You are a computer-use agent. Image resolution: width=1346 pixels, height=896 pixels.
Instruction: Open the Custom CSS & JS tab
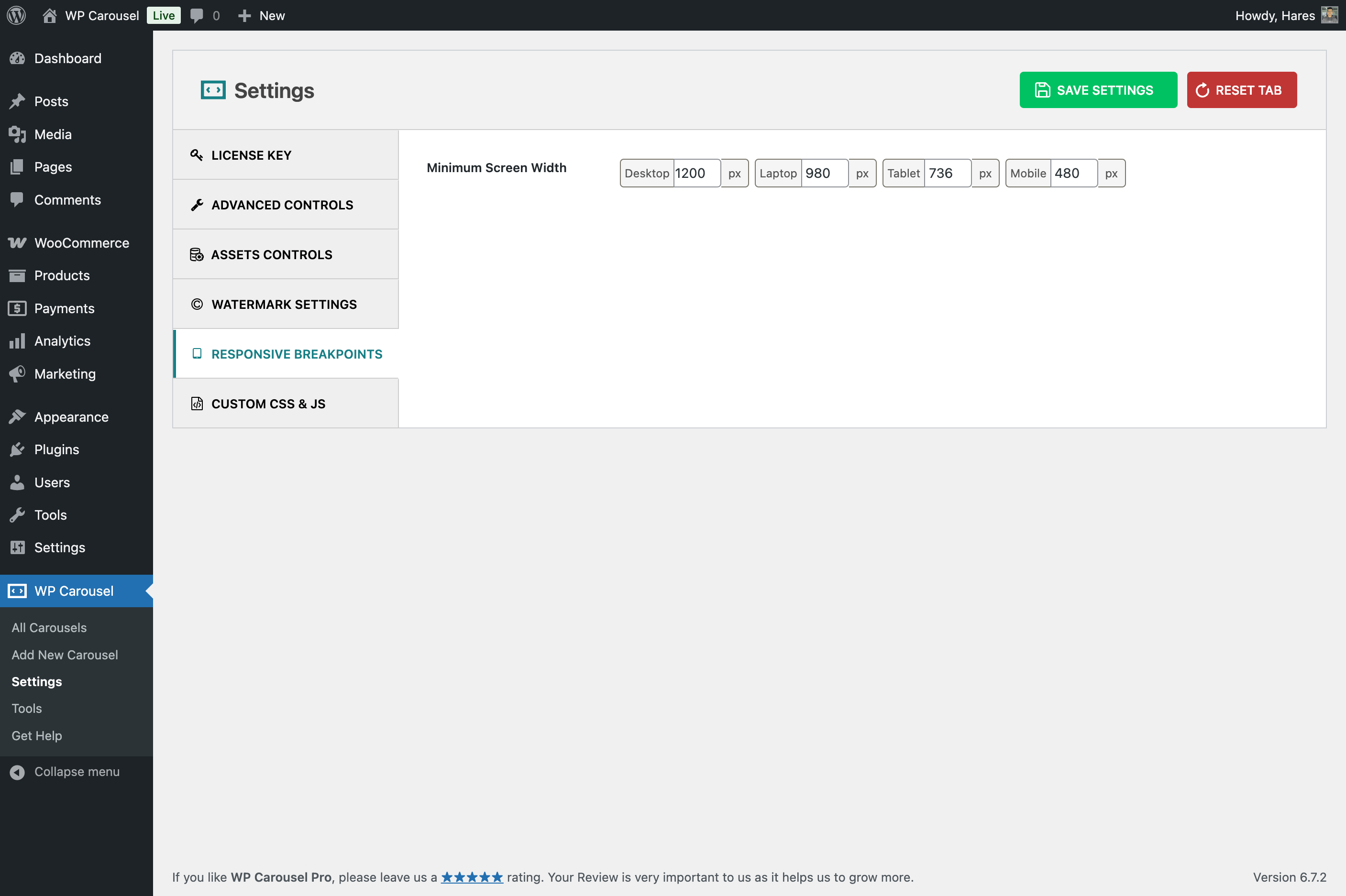[x=286, y=404]
